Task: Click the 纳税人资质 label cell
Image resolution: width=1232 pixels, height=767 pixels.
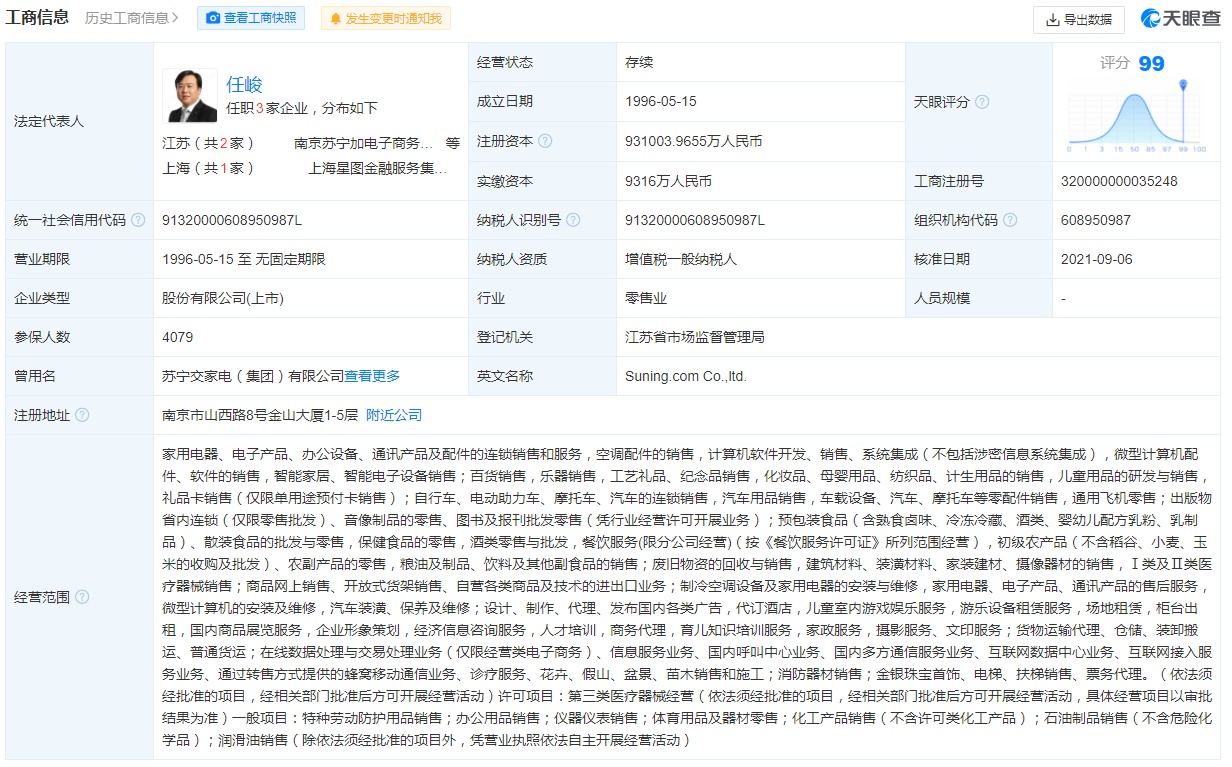Action: (541, 259)
